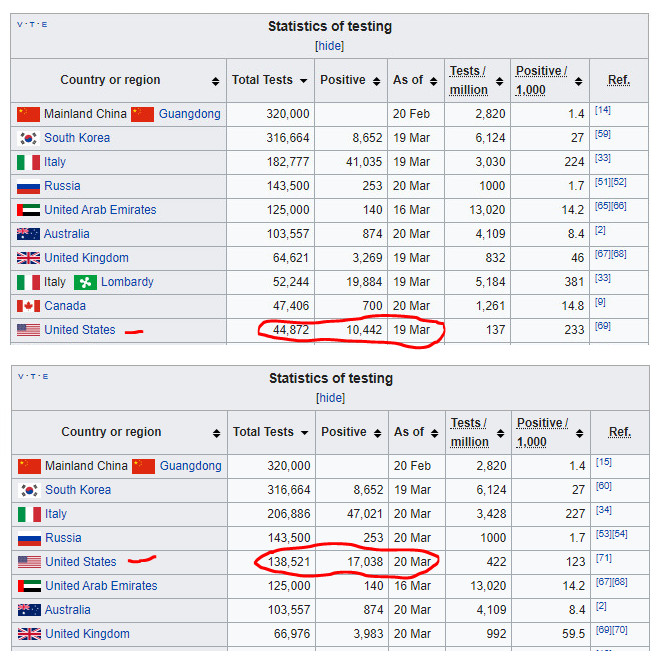Click United States flag in top table

(x=29, y=330)
